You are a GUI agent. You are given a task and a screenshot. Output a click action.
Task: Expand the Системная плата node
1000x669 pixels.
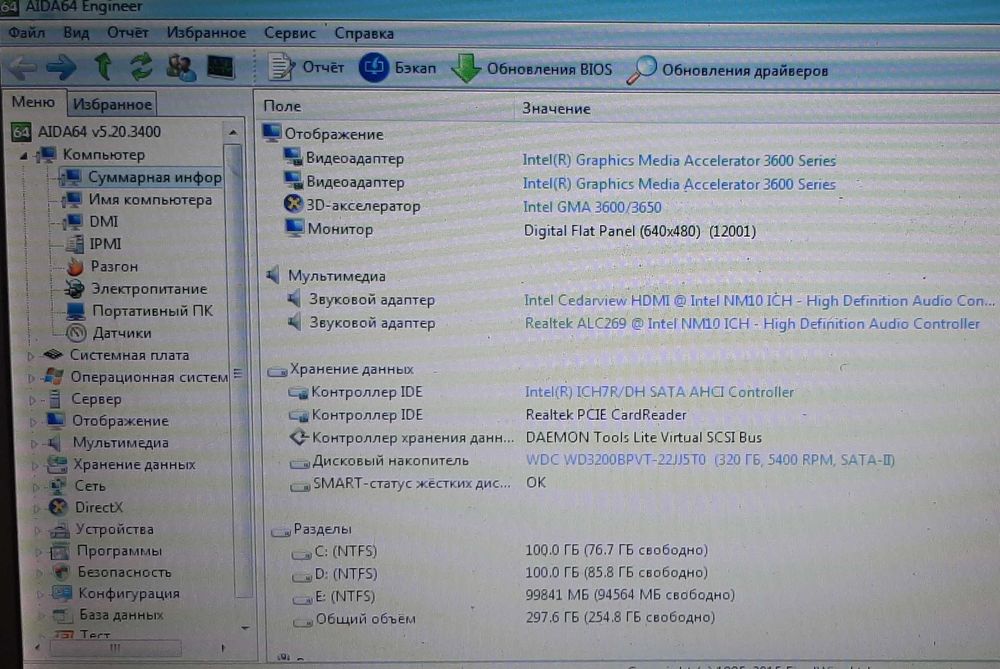point(30,356)
